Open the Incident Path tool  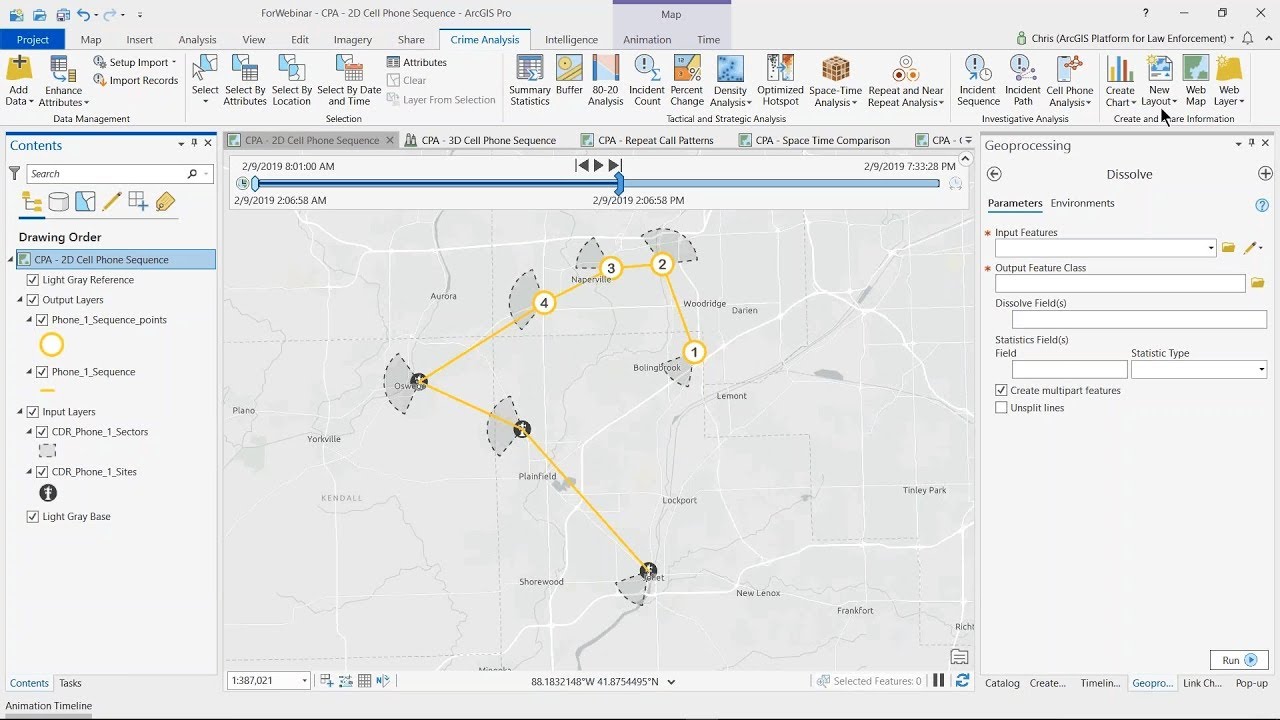[x=1022, y=80]
